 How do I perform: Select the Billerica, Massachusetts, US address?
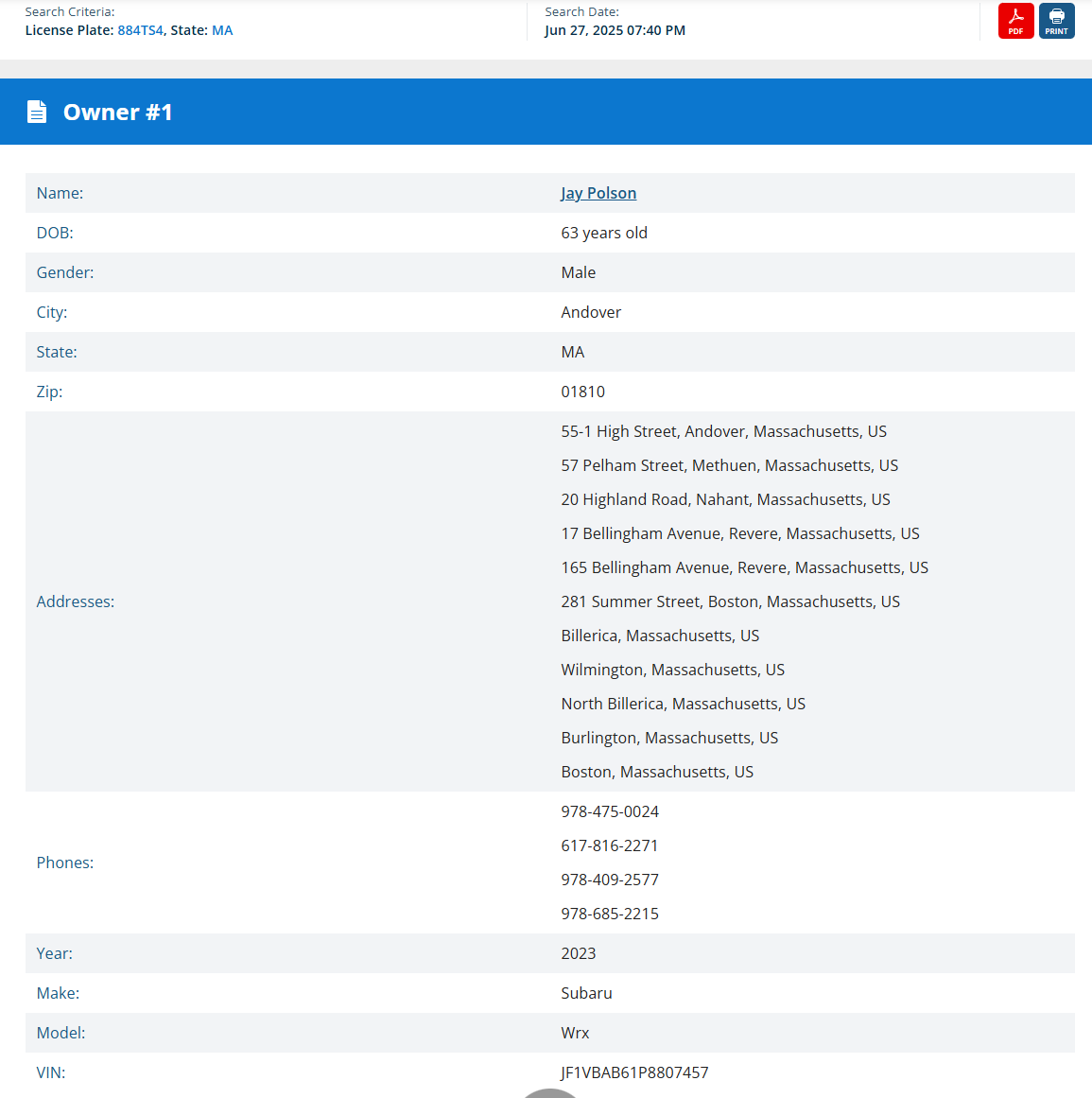[660, 636]
